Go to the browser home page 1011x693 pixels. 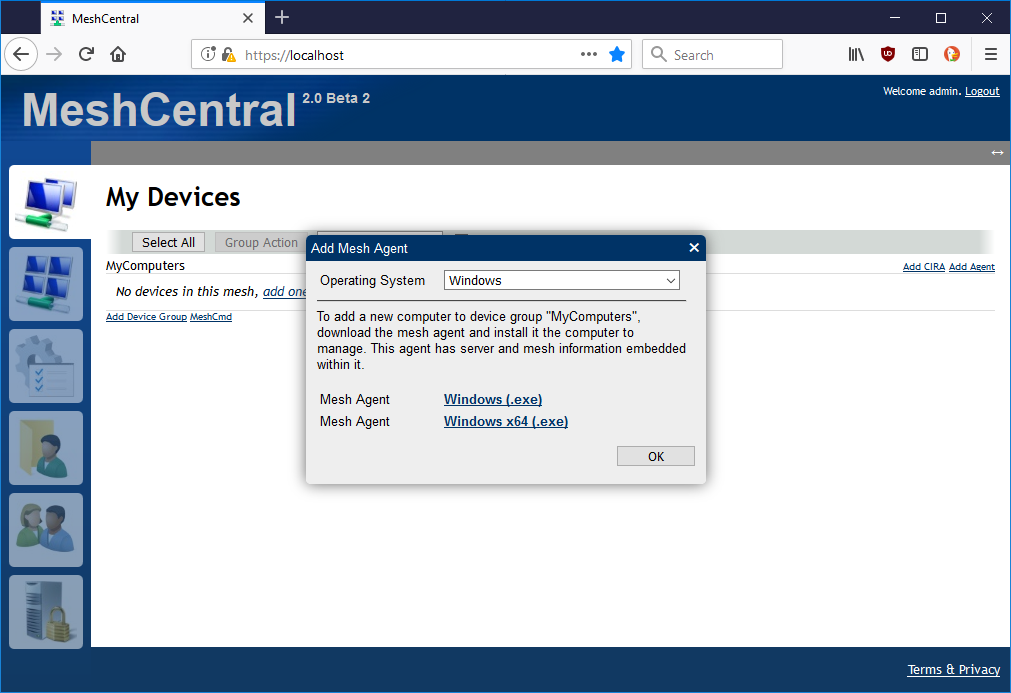[x=118, y=54]
